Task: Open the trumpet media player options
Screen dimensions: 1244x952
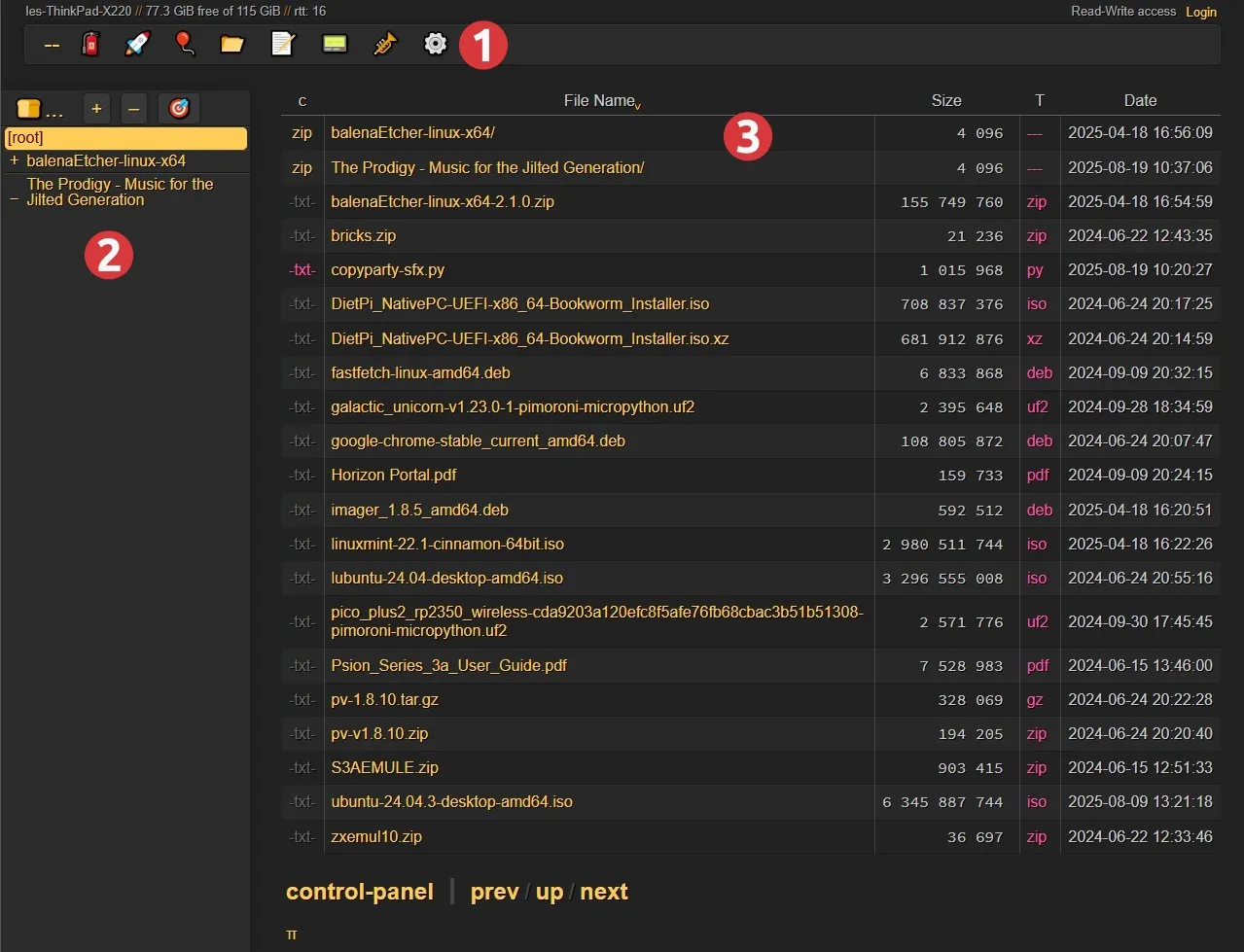Action: pos(385,44)
